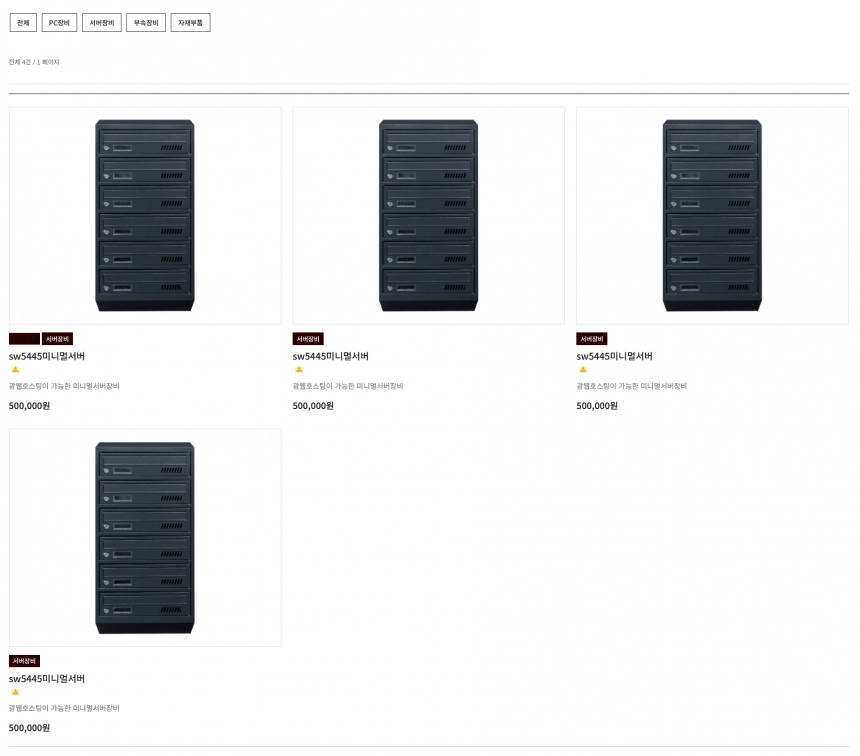
Task: Open the first product's server image
Action: (x=145, y=215)
